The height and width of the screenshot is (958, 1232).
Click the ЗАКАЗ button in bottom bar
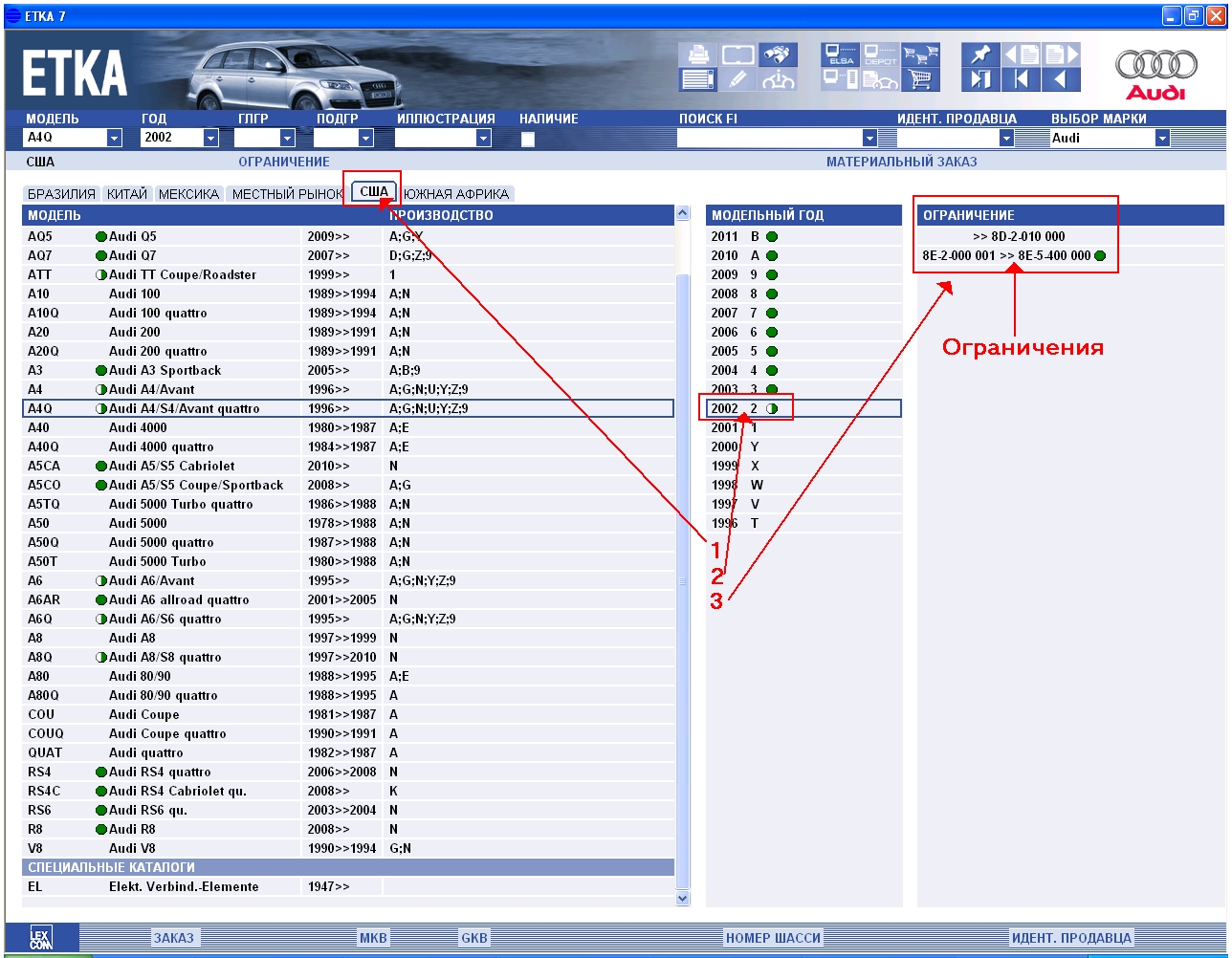coord(174,938)
